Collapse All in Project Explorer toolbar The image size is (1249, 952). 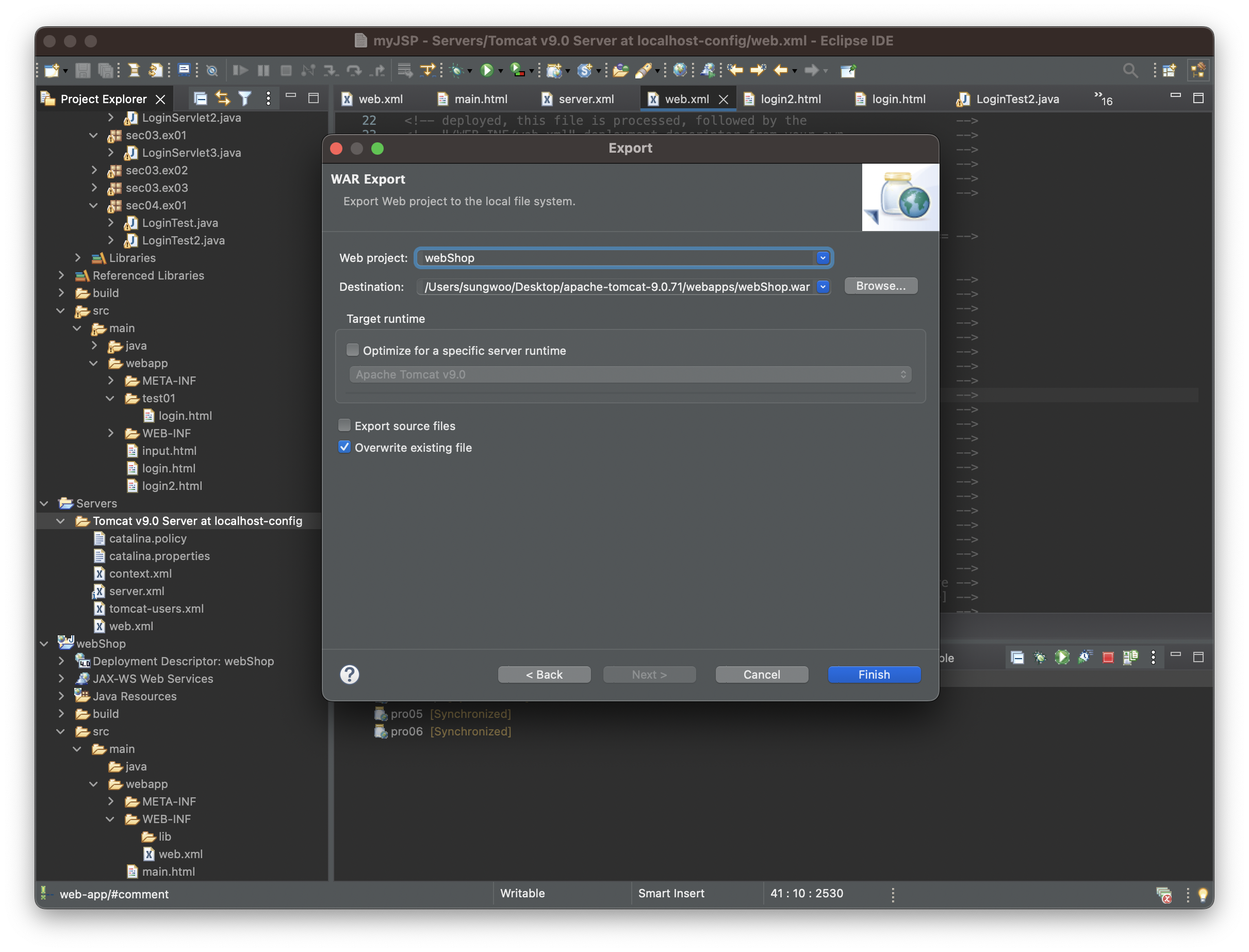[x=200, y=99]
